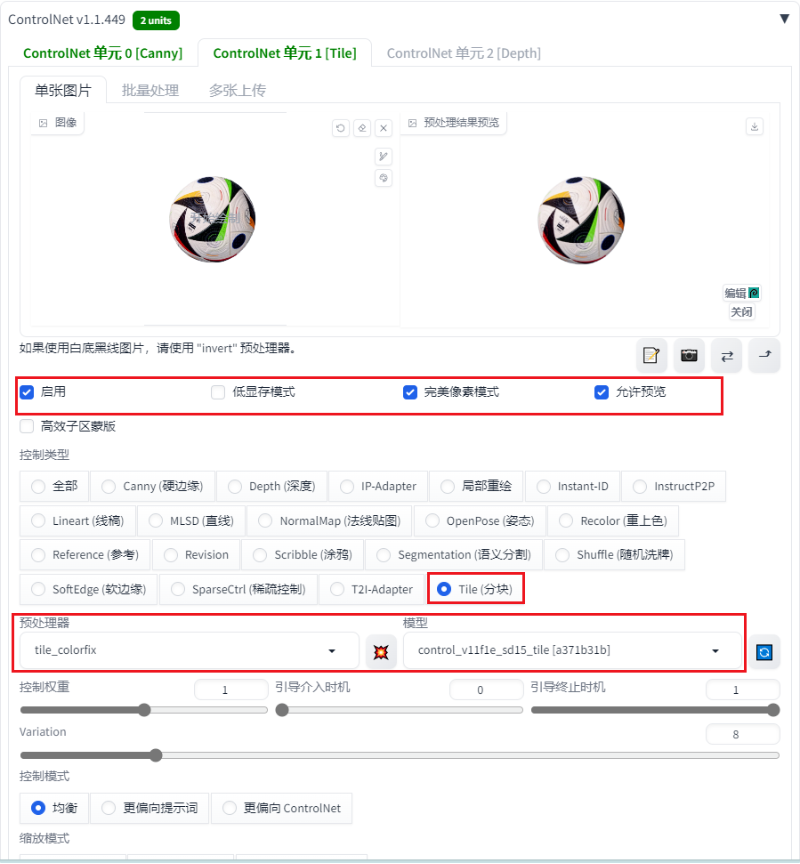Check the 高效子区蒙版 option

[x=26, y=426]
